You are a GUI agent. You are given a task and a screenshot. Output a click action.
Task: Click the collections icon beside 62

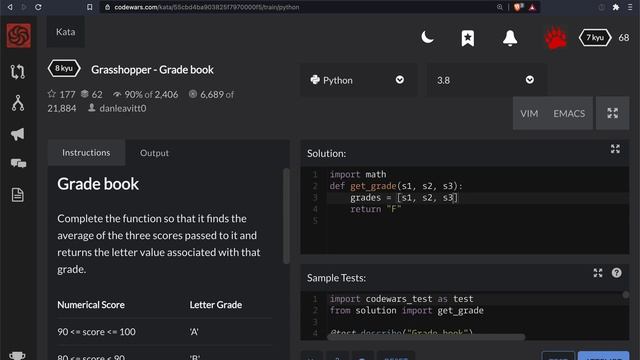click(84, 94)
